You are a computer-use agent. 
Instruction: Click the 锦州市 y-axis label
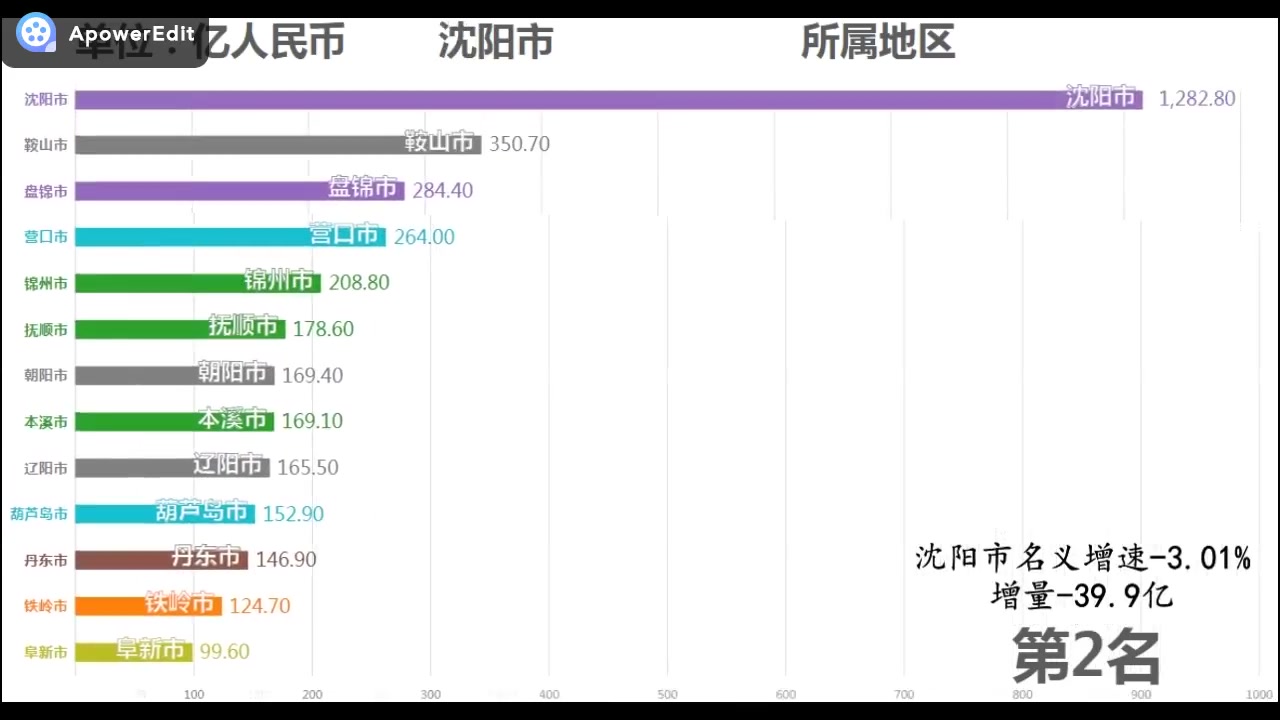[x=46, y=284]
